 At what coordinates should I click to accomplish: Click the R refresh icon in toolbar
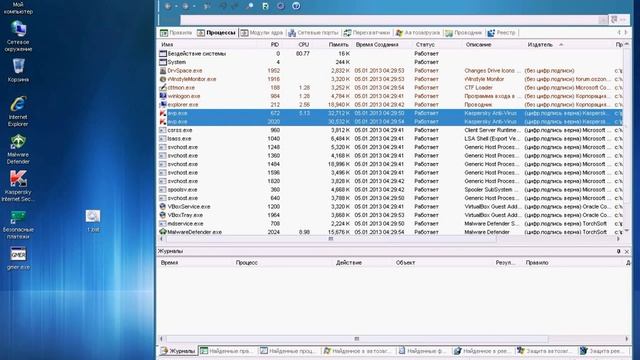pos(265,6)
